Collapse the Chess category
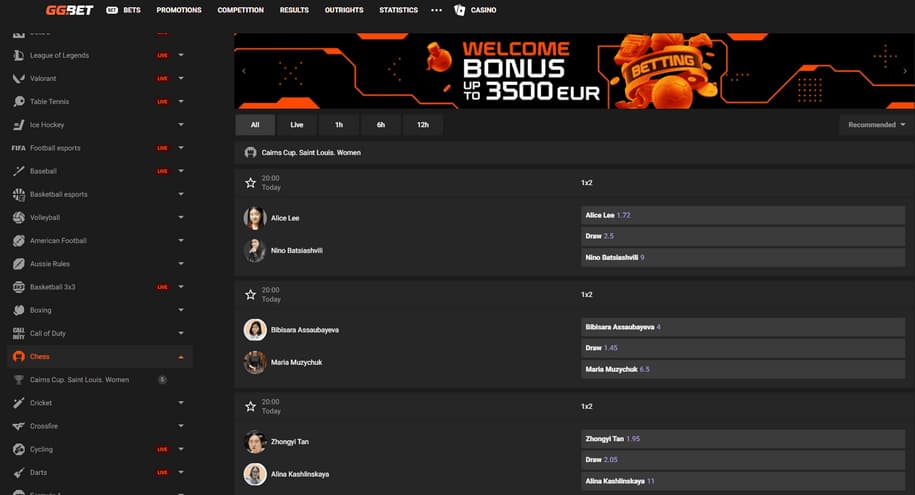Image resolution: width=915 pixels, height=495 pixels. pyautogui.click(x=181, y=357)
